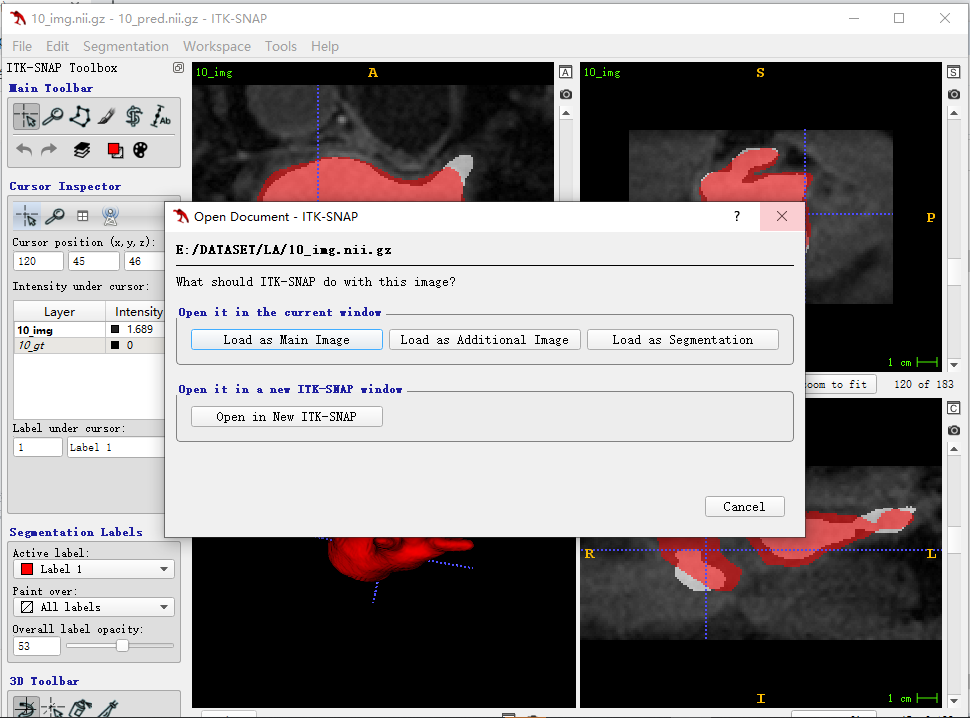This screenshot has width=970, height=718.
Task: Select the 3D trackball tool in 3D Toolbar
Action: (26, 707)
